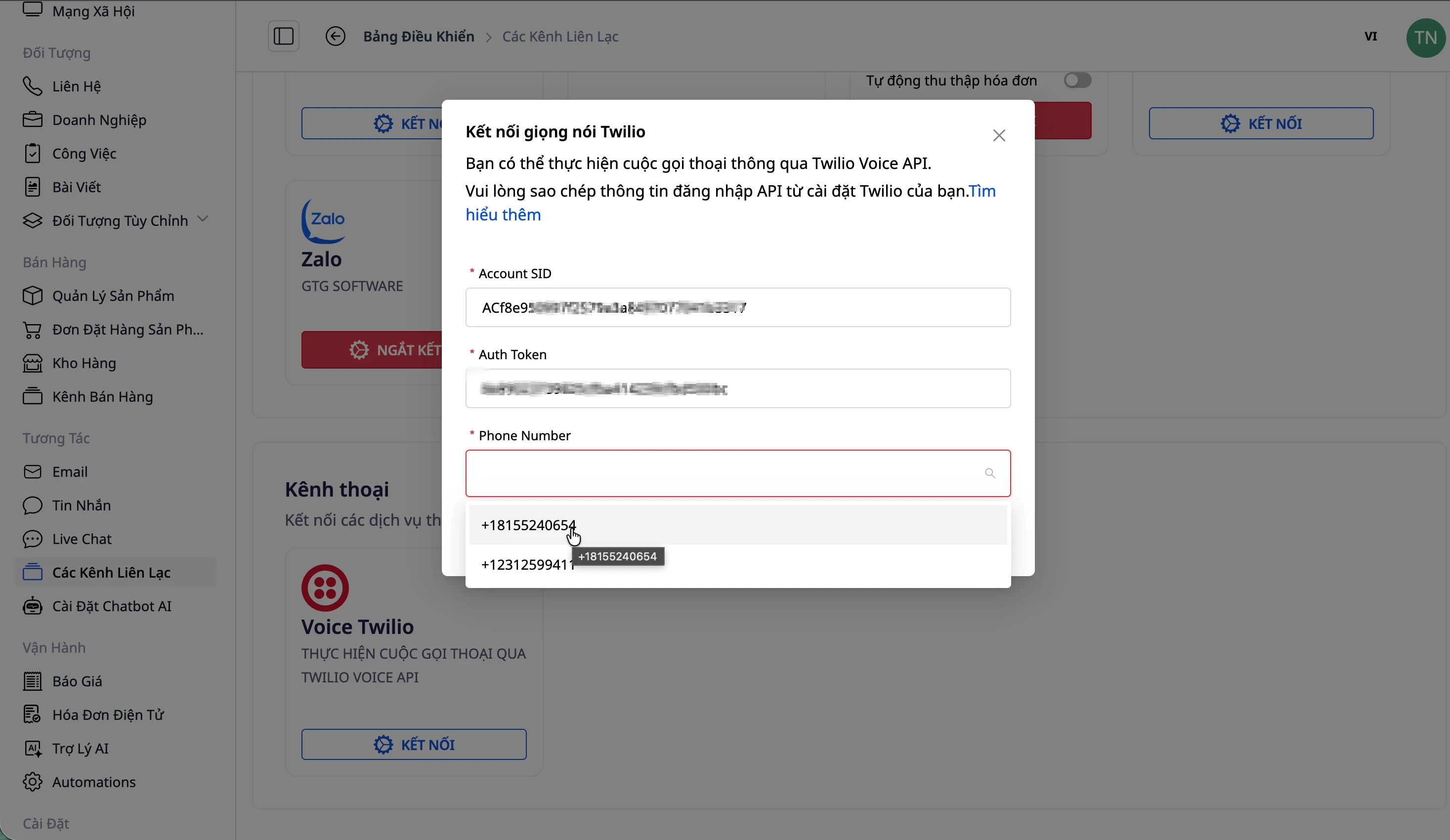Click the Voice Twilio logo
The height and width of the screenshot is (840, 1450).
(x=325, y=588)
